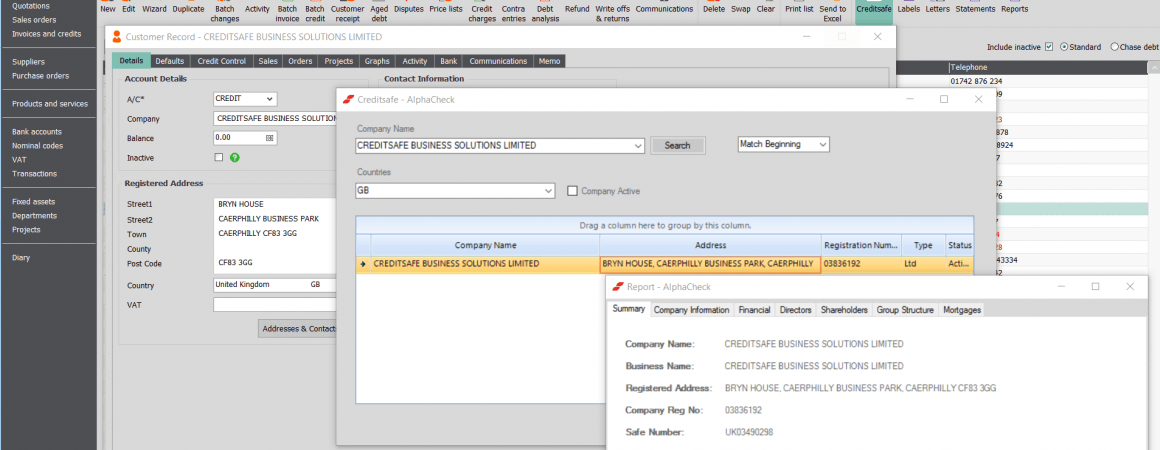Screen dimensions: 1160x450
Task: Click the Duplicate toolbar item
Action: (x=189, y=10)
